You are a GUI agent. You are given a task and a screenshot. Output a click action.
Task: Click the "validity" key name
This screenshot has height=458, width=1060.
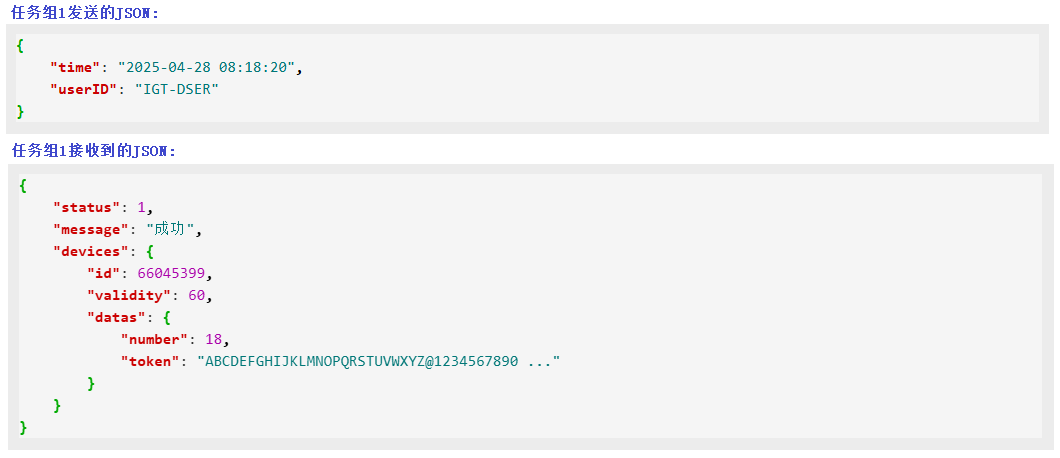pos(129,295)
